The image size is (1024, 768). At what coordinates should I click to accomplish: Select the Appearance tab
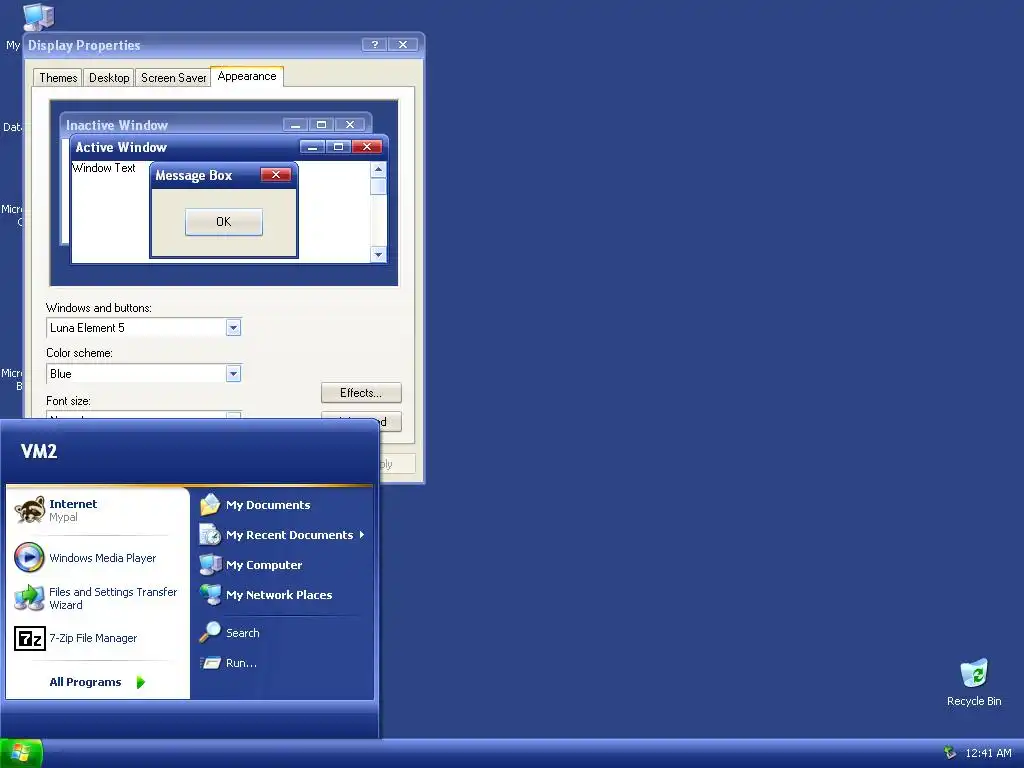point(247,76)
